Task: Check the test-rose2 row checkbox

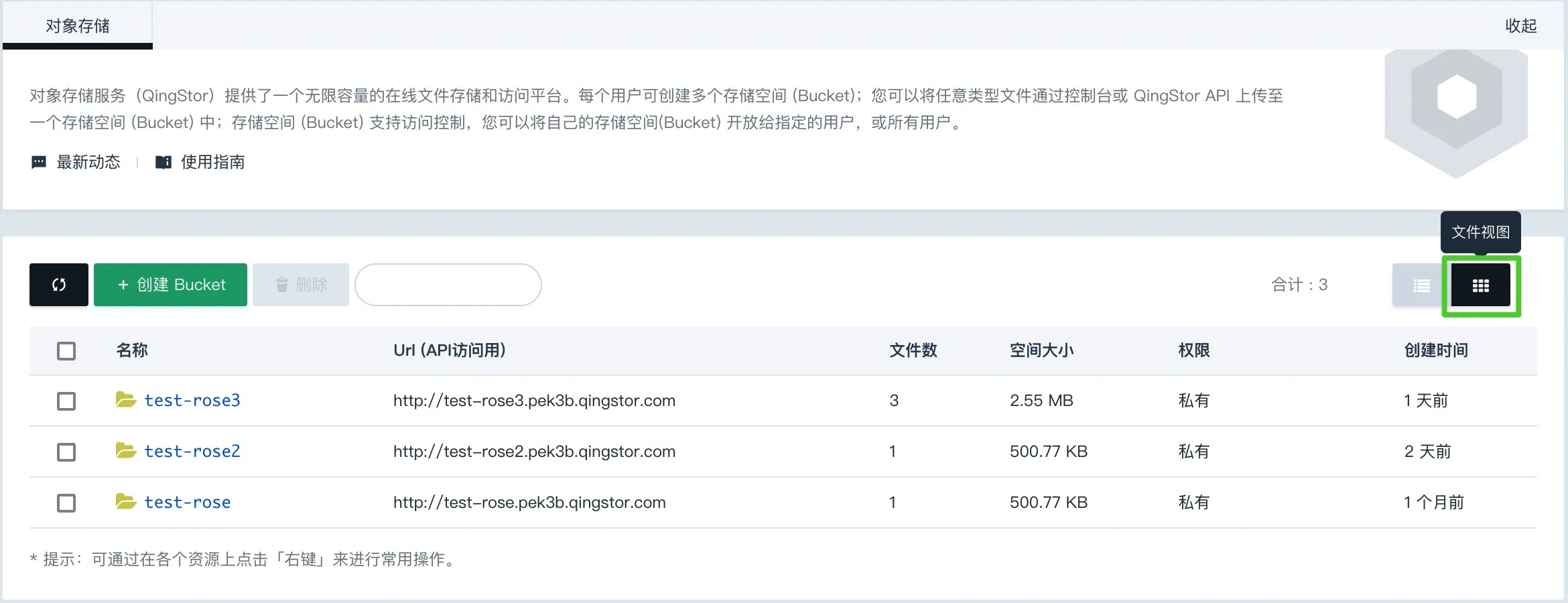Action: coord(66,452)
